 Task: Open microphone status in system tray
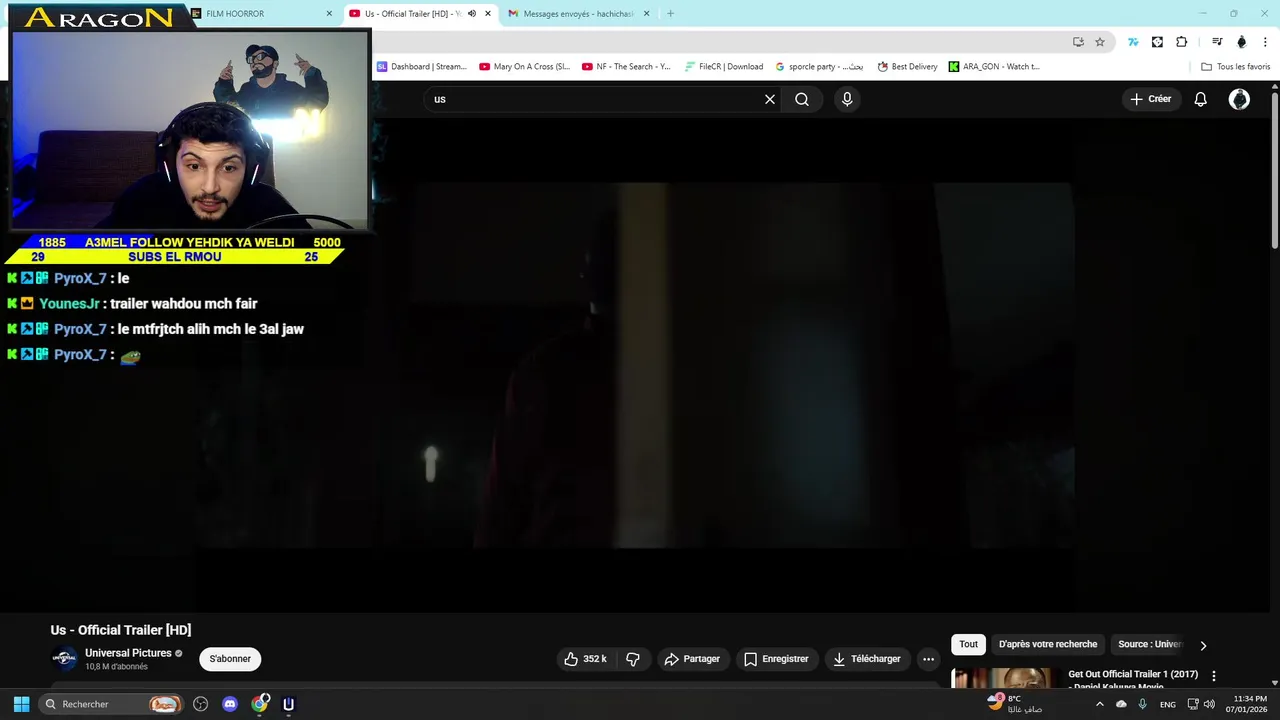tap(1143, 704)
